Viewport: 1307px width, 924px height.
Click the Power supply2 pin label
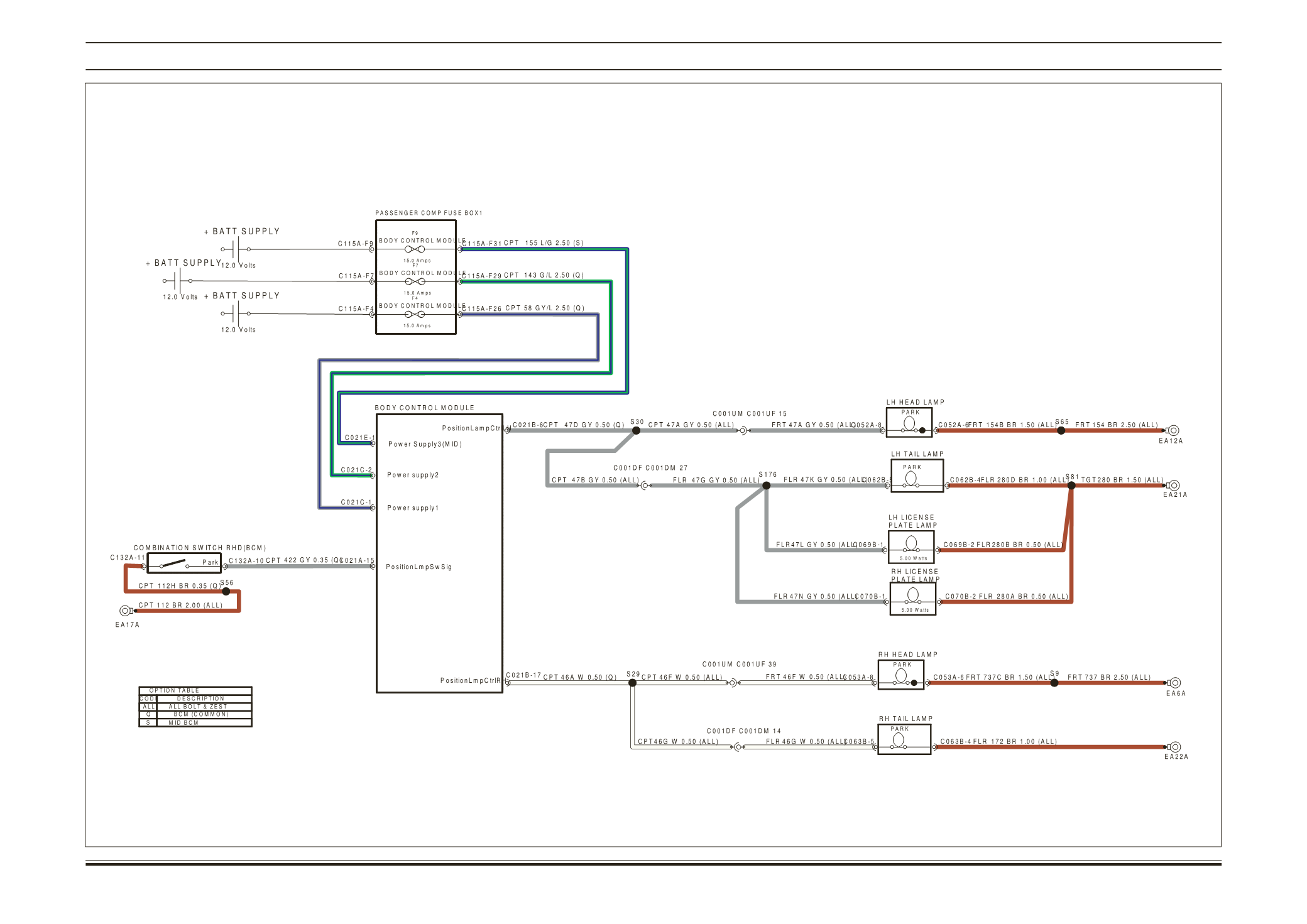click(413, 475)
